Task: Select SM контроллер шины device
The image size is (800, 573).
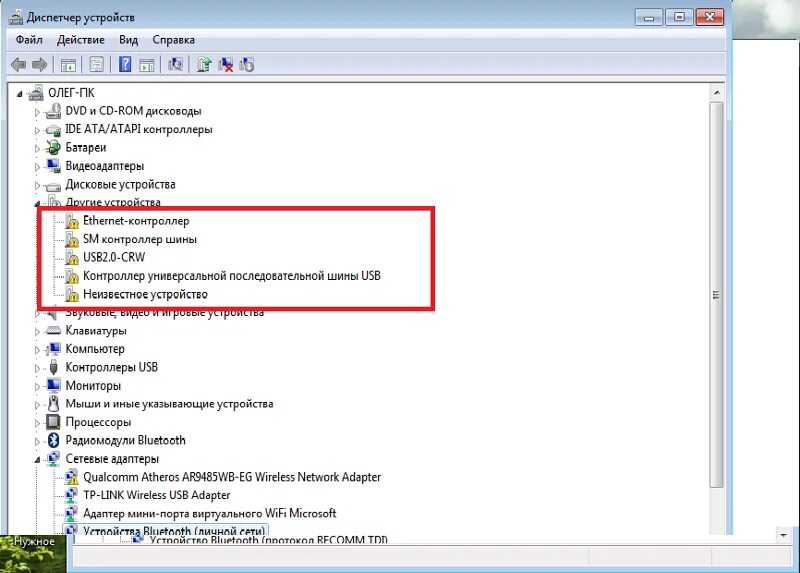Action: [140, 239]
